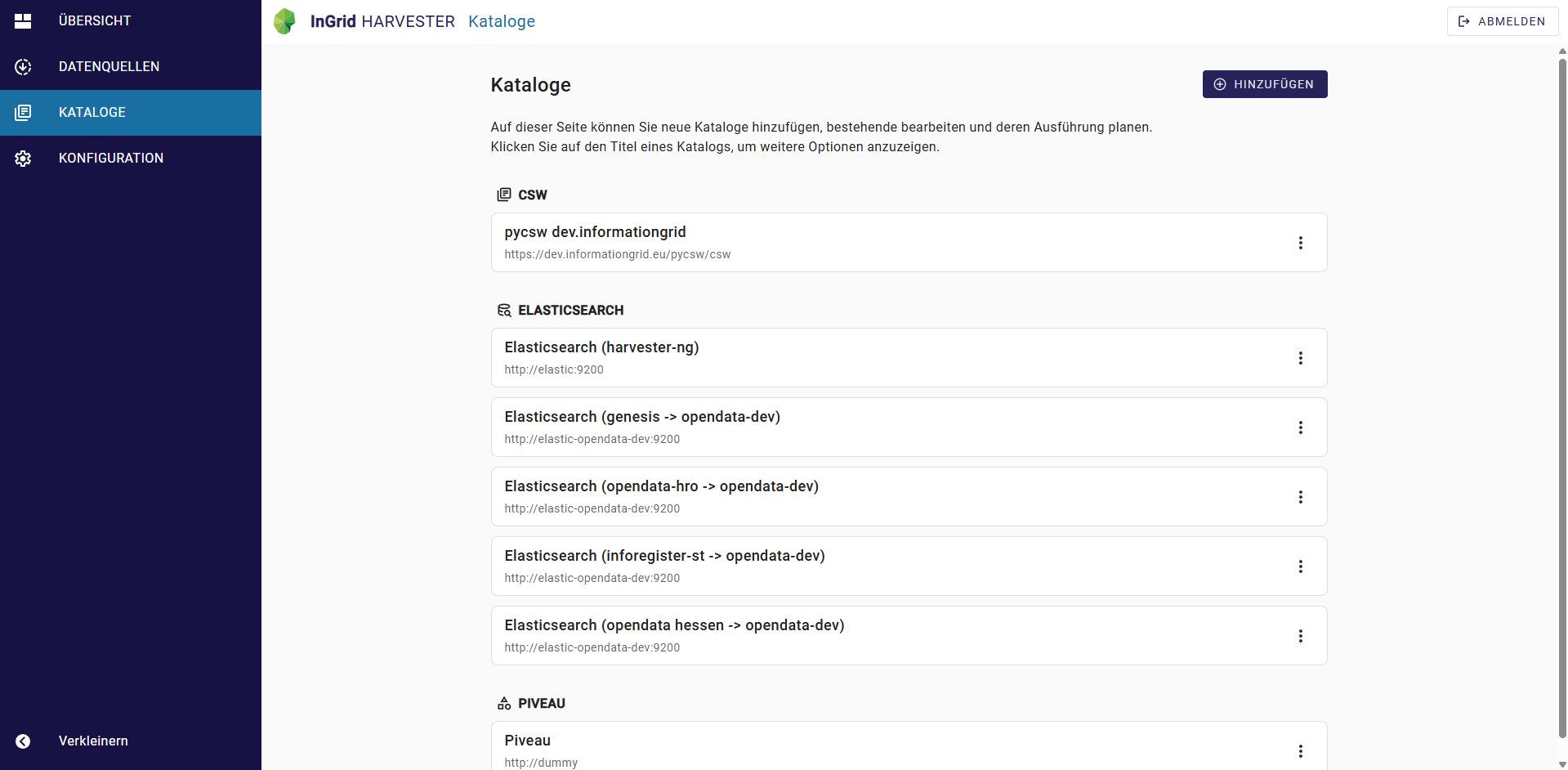The width and height of the screenshot is (1568, 770).
Task: Open three-dot menu for opendata-hro catalog
Action: (x=1301, y=497)
